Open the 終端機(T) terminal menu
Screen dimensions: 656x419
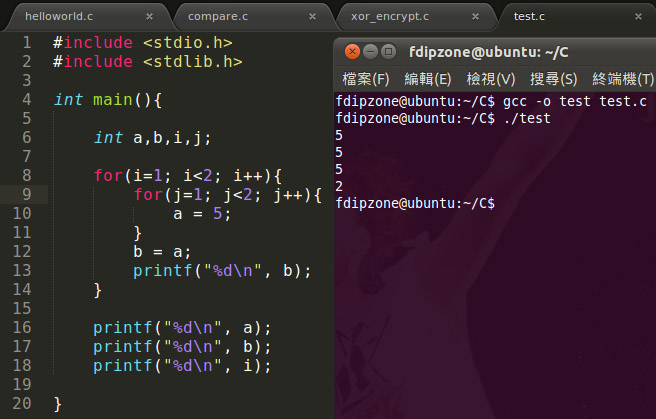(x=623, y=79)
